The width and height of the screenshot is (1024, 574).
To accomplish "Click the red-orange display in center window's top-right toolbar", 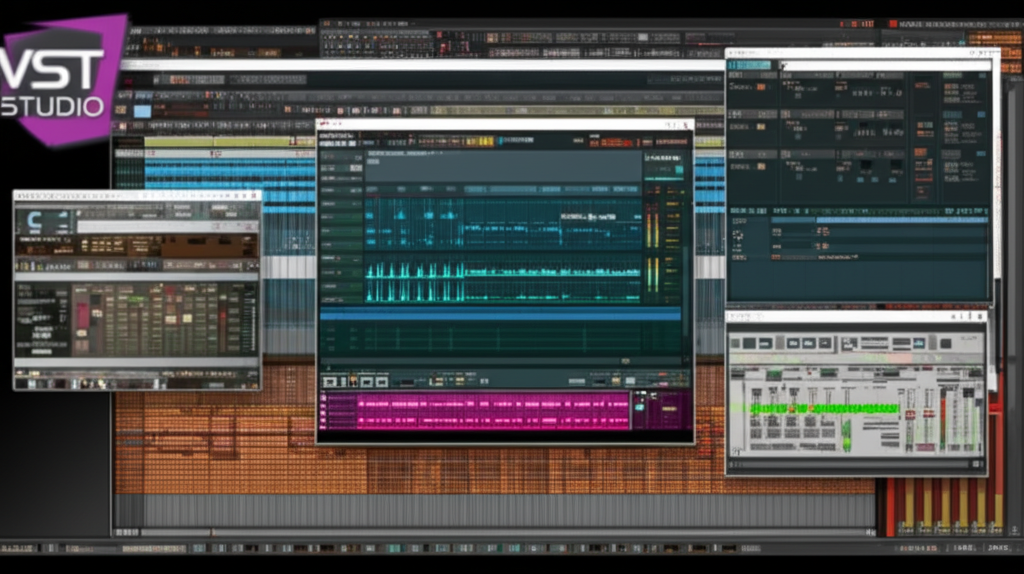I will tap(611, 142).
